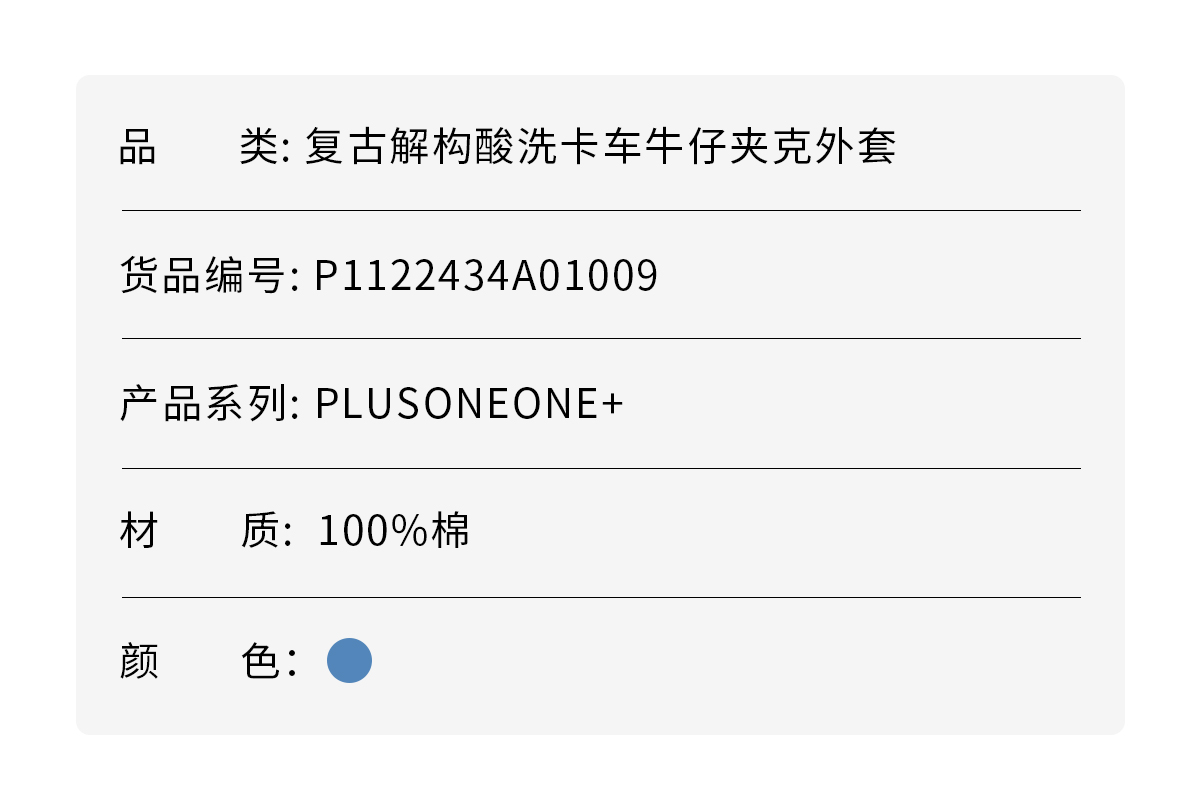
Task: Click 酸洗 in the product name
Action: click(494, 147)
